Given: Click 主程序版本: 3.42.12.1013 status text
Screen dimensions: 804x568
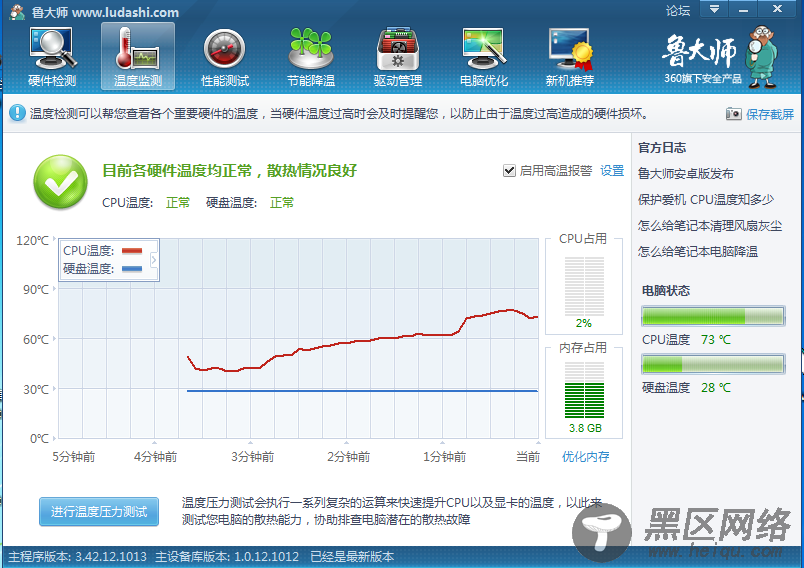Looking at the screenshot, I should (77, 557).
